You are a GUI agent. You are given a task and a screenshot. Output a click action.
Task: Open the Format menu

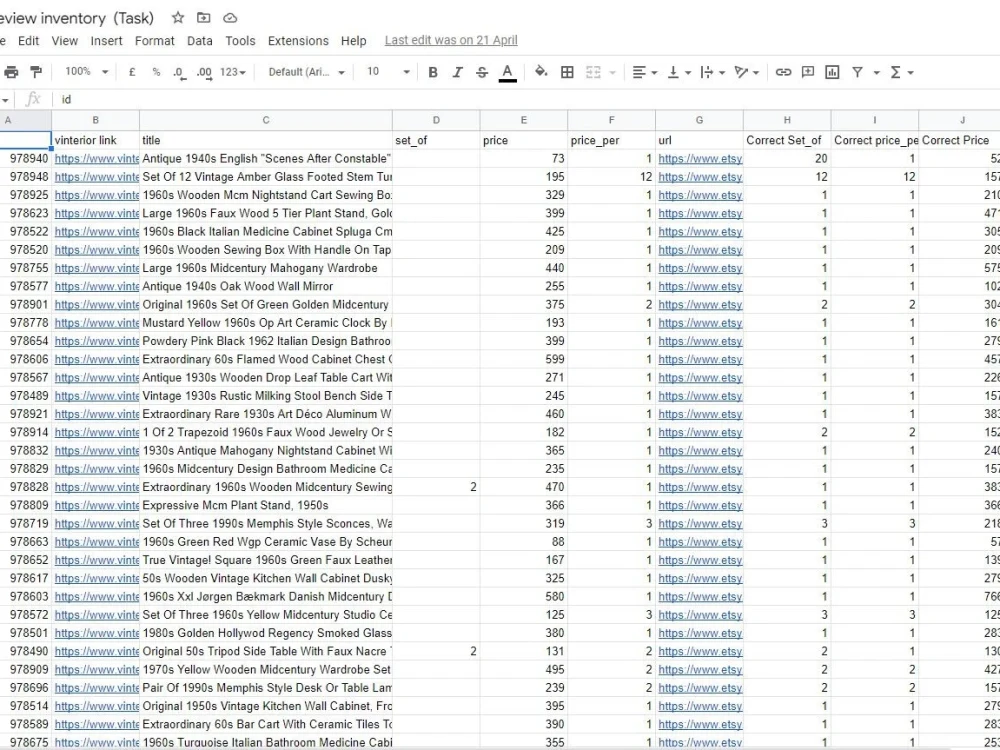pyautogui.click(x=154, y=41)
